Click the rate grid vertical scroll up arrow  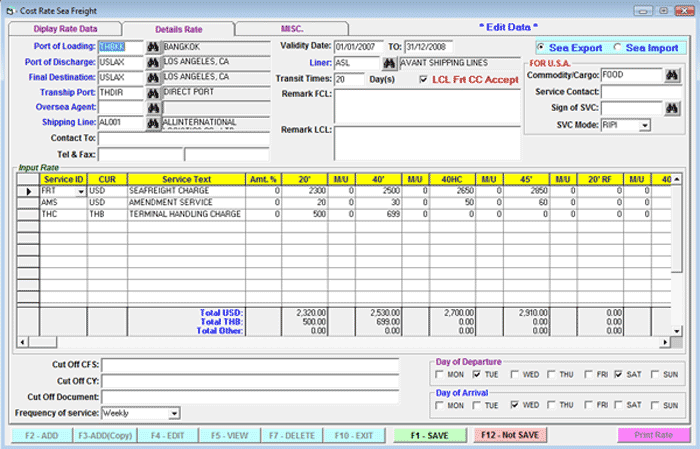677,179
